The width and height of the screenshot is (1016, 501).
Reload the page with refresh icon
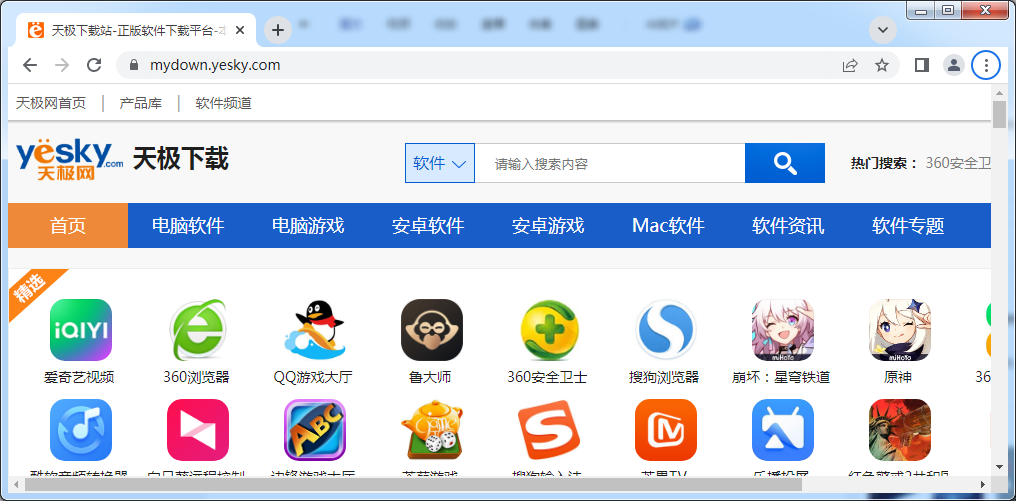coord(94,65)
